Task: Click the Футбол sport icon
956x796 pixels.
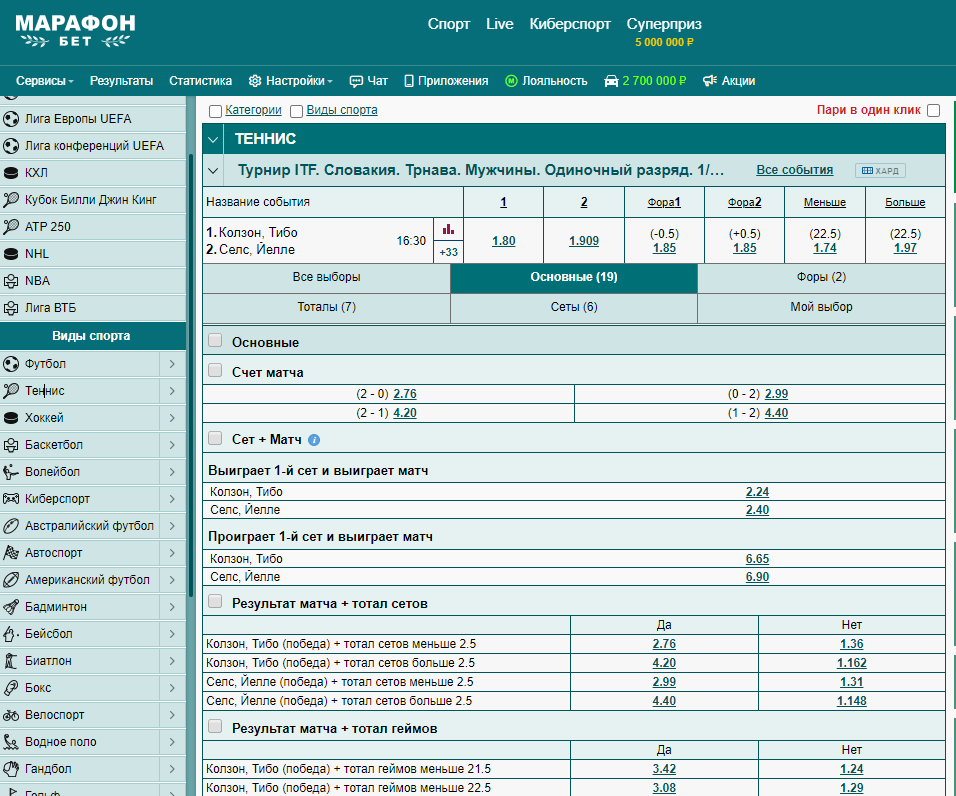Action: 11,364
